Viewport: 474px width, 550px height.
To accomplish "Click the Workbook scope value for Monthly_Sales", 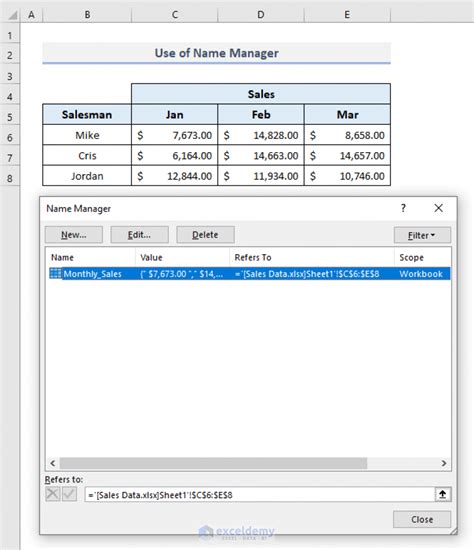I will 421,274.
